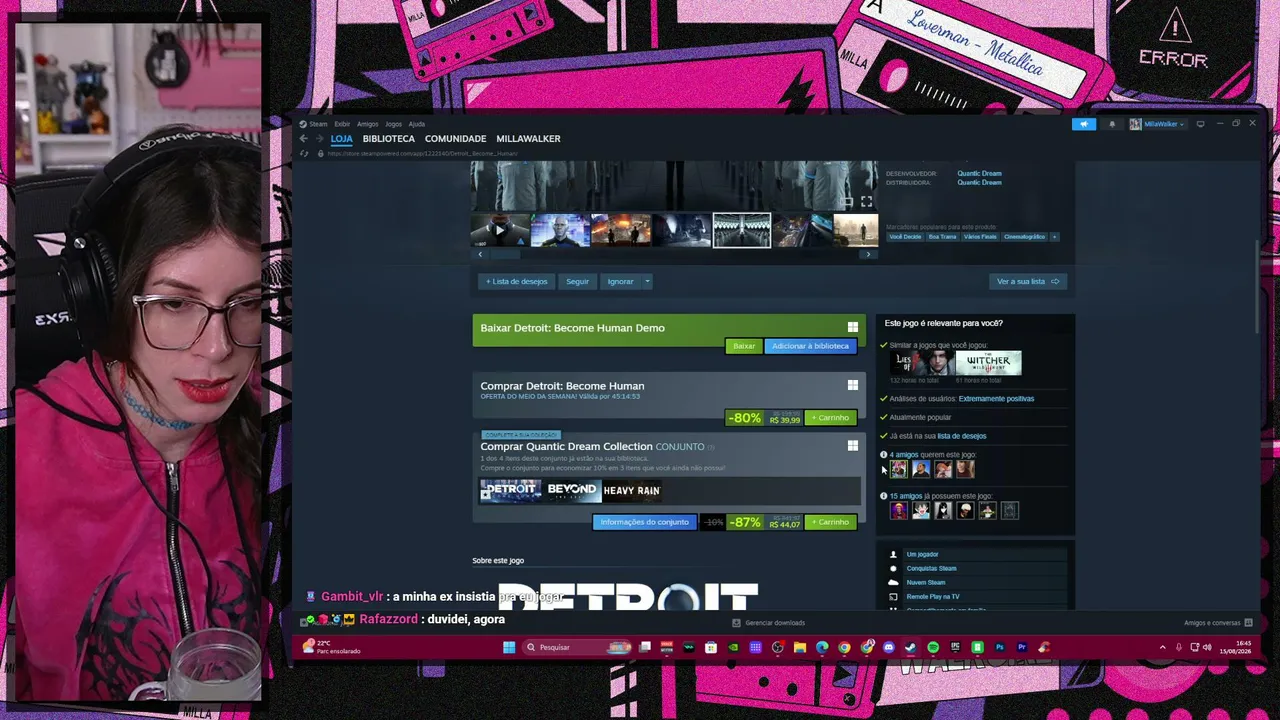1280x720 pixels.
Task: Open Steam announcements megaphone button
Action: 1084,124
